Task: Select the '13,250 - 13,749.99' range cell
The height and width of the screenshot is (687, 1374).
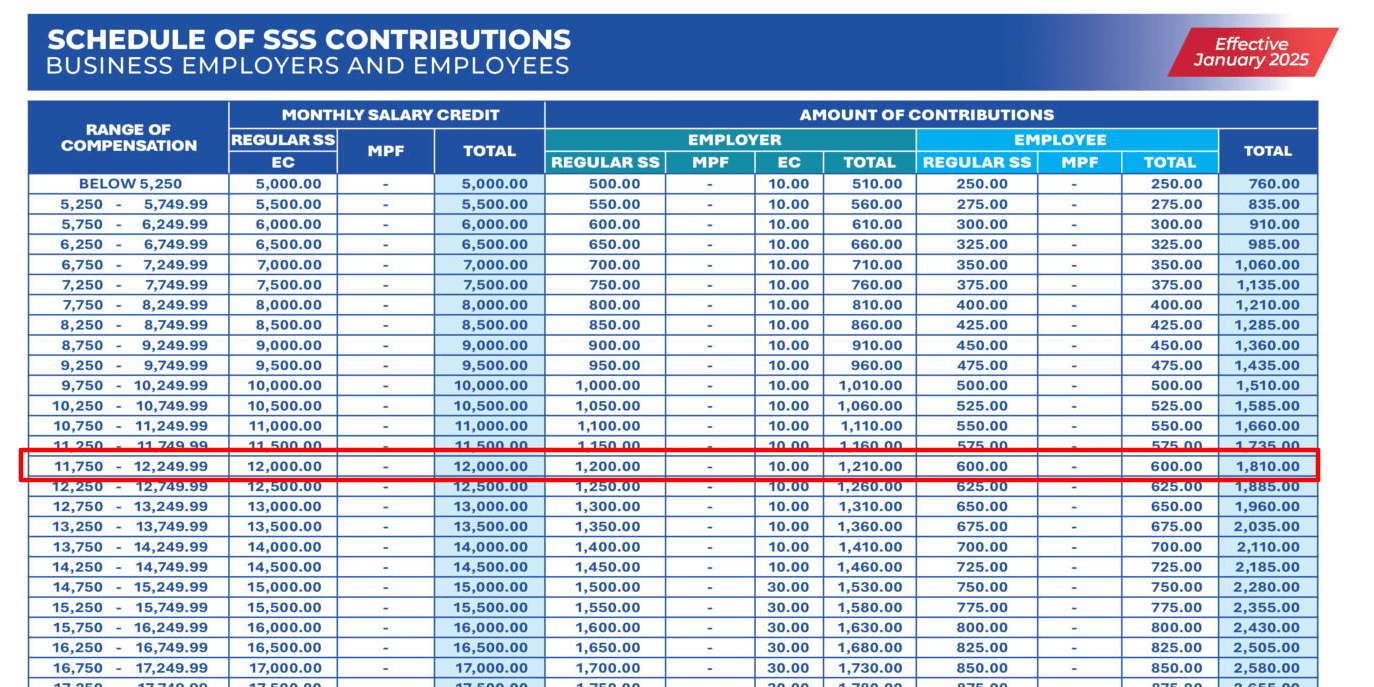Action: [129, 527]
